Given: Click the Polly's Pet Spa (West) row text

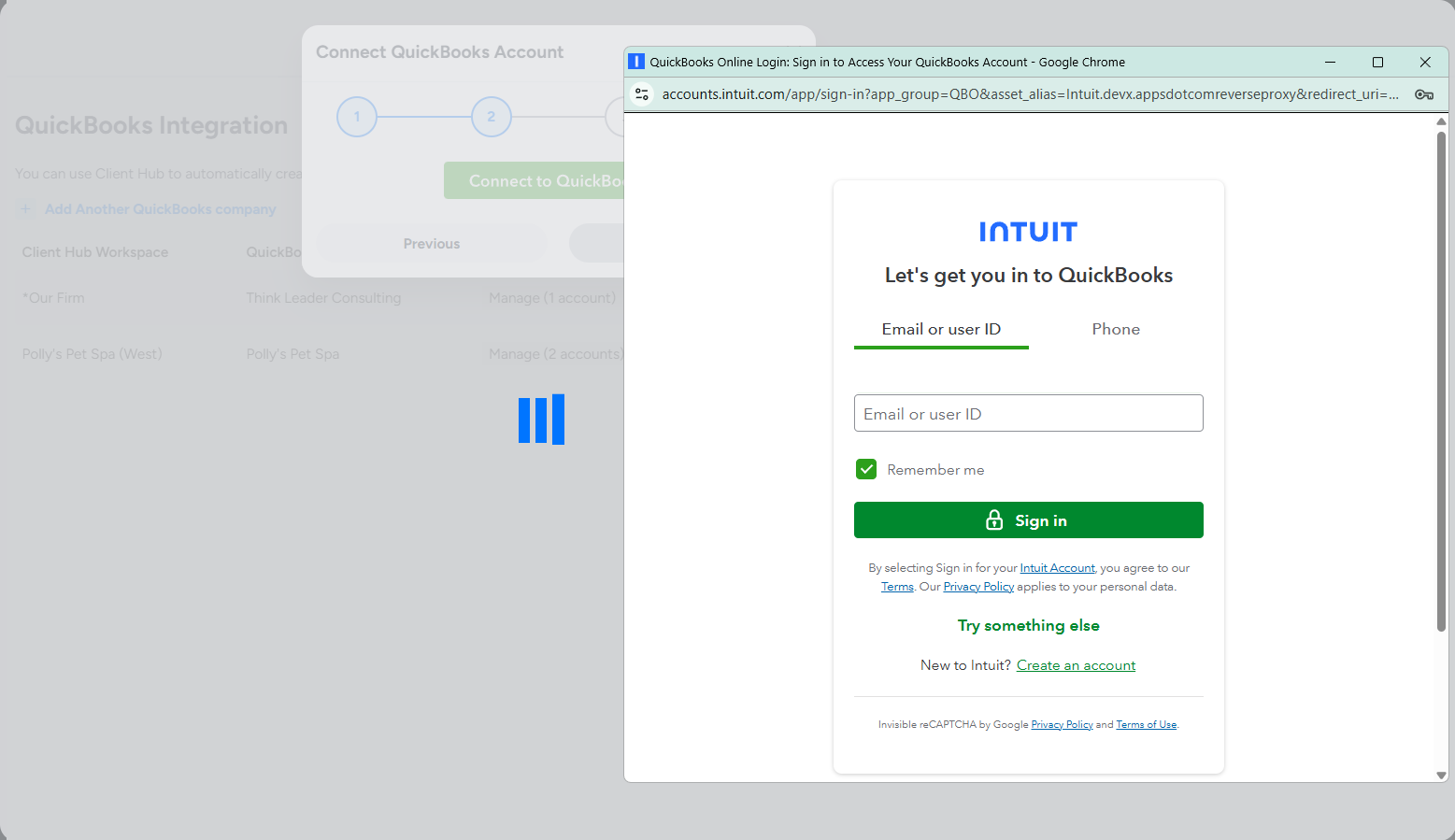Looking at the screenshot, I should 93,354.
